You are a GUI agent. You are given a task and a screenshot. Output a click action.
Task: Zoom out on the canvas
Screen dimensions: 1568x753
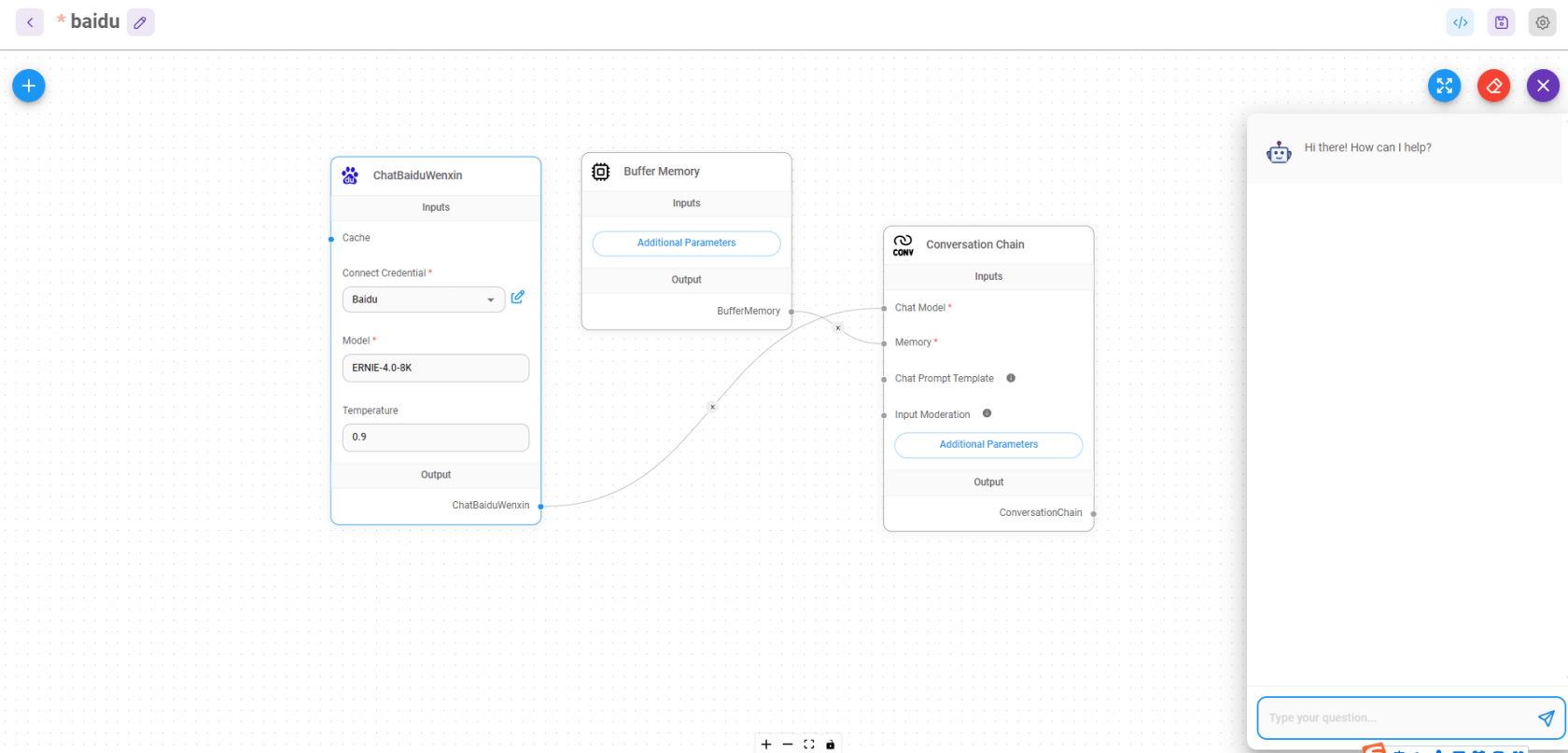(x=788, y=744)
